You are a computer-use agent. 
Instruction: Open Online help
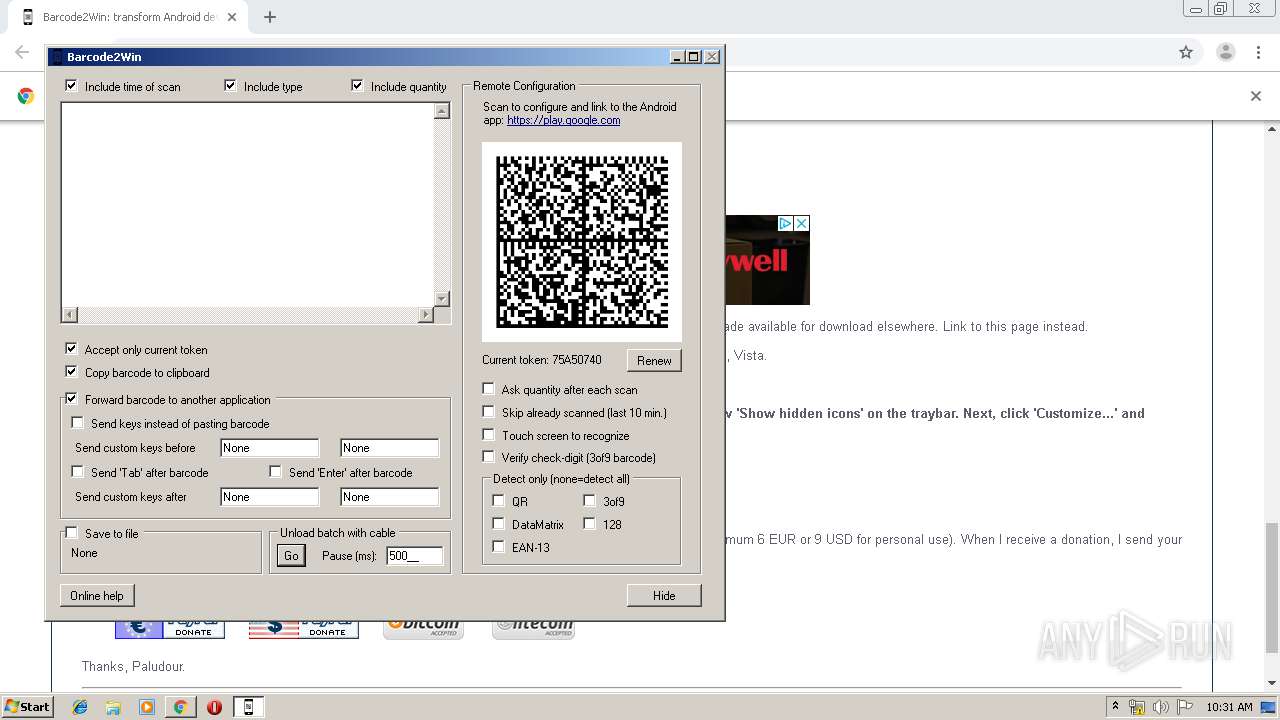click(97, 595)
